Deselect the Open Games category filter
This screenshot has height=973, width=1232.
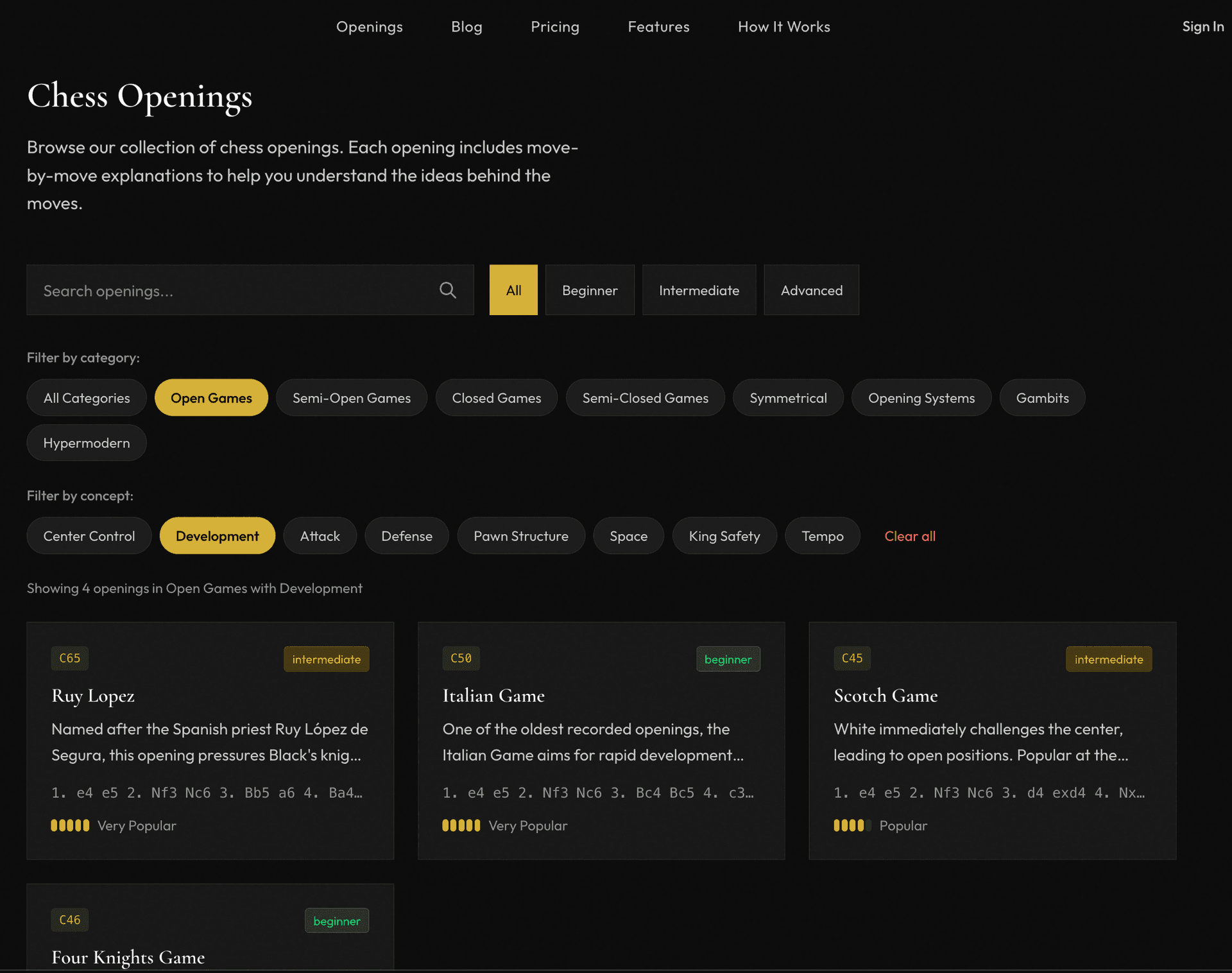(x=211, y=397)
